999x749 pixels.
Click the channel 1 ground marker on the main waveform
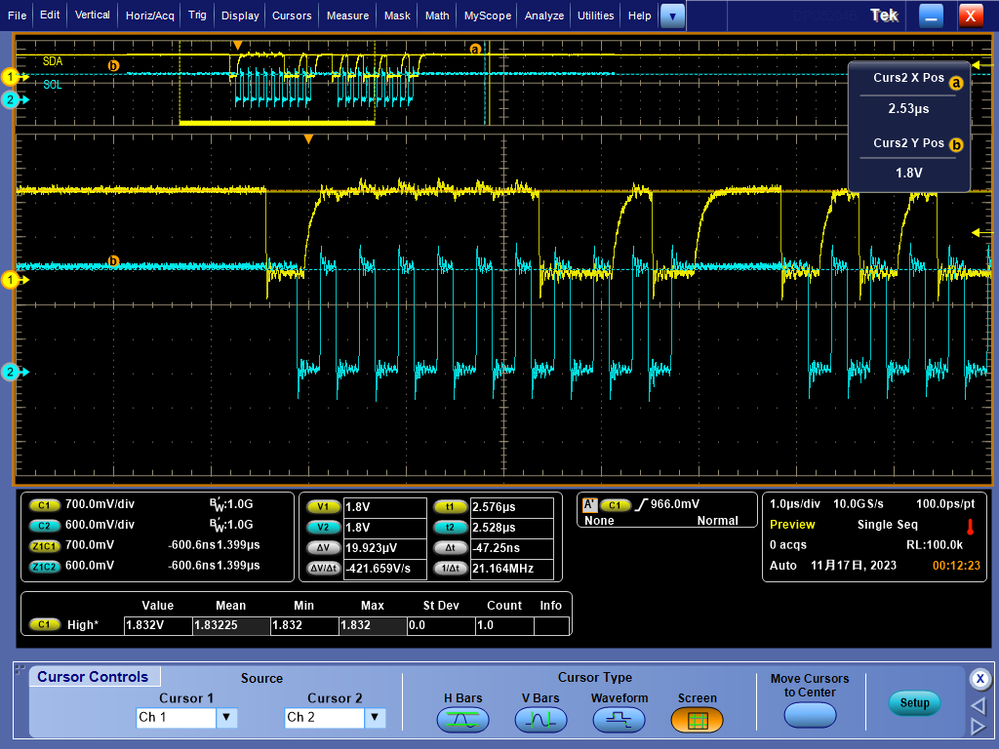12,281
